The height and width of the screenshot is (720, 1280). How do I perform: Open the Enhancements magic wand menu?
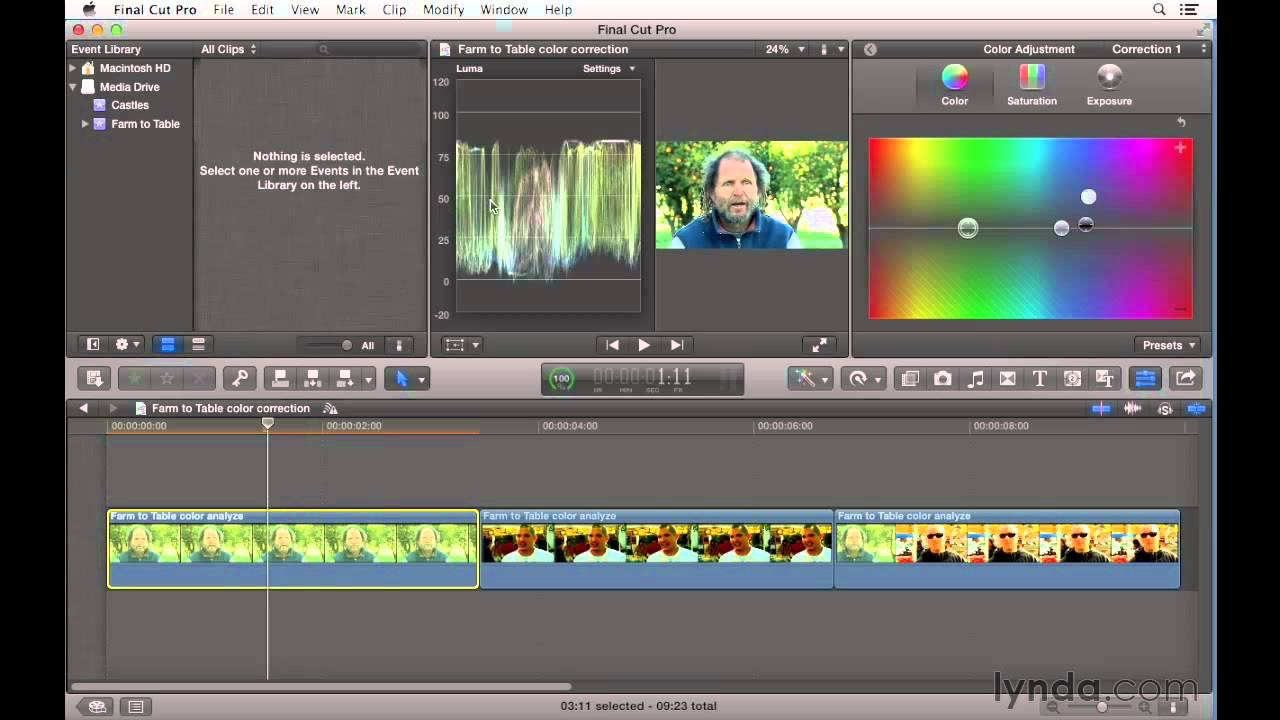[808, 379]
